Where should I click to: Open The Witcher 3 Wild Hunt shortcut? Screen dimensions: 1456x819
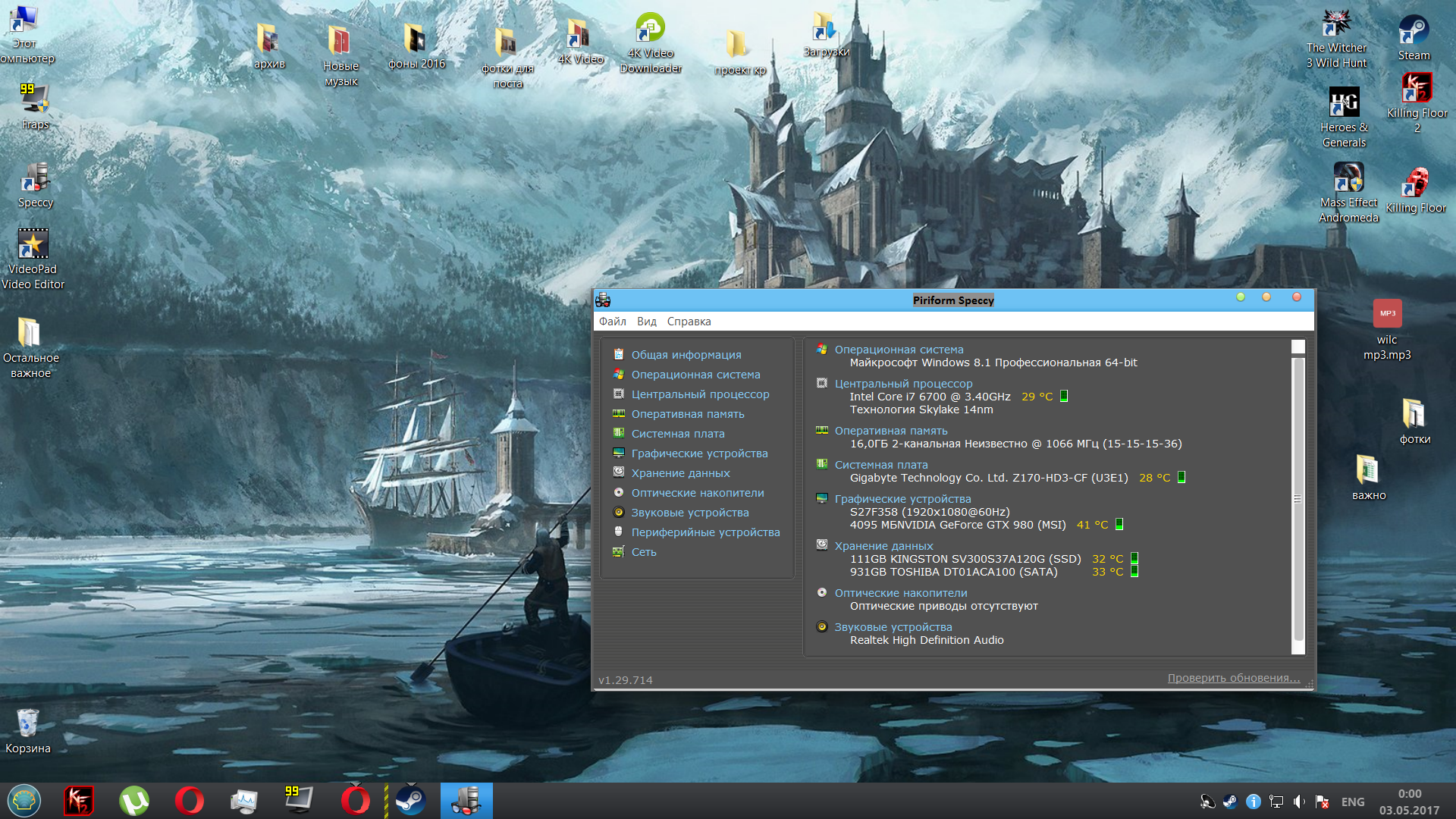click(x=1336, y=39)
